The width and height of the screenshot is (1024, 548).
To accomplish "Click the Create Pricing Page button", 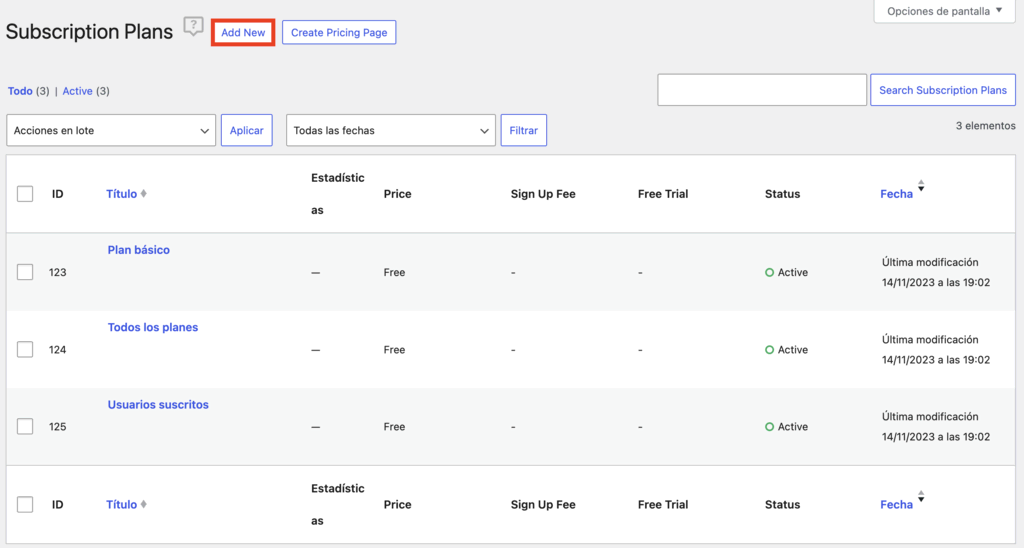I will pos(339,33).
